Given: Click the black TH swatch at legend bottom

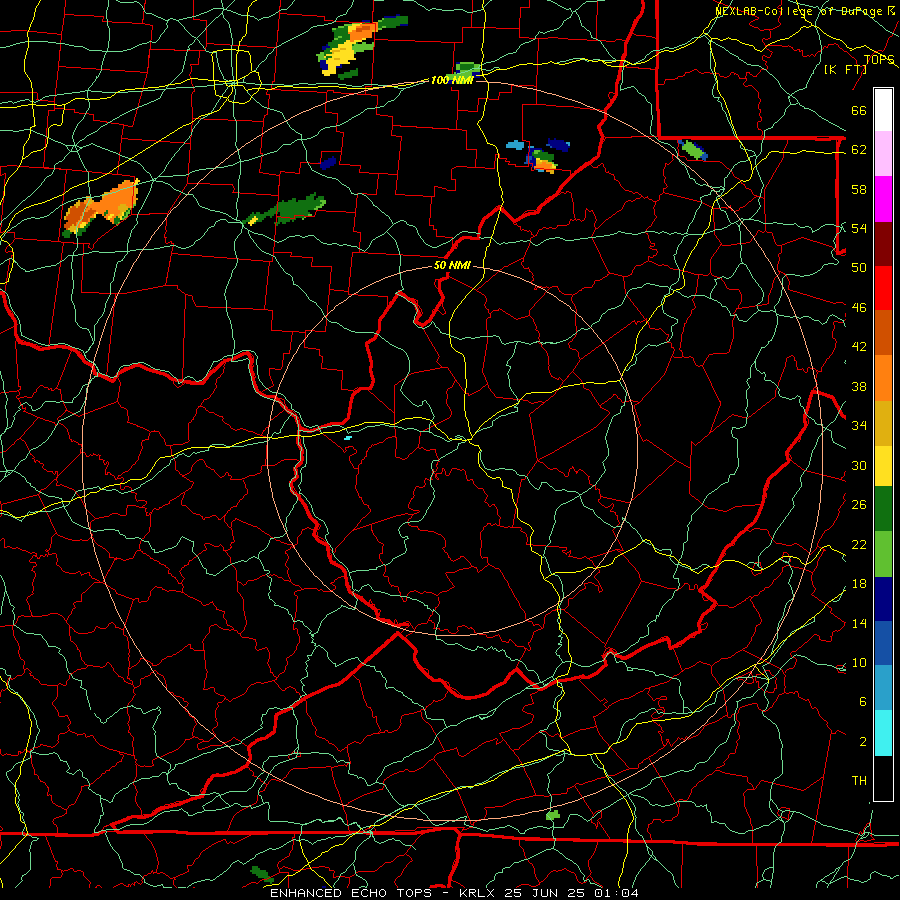Looking at the screenshot, I should [x=883, y=778].
